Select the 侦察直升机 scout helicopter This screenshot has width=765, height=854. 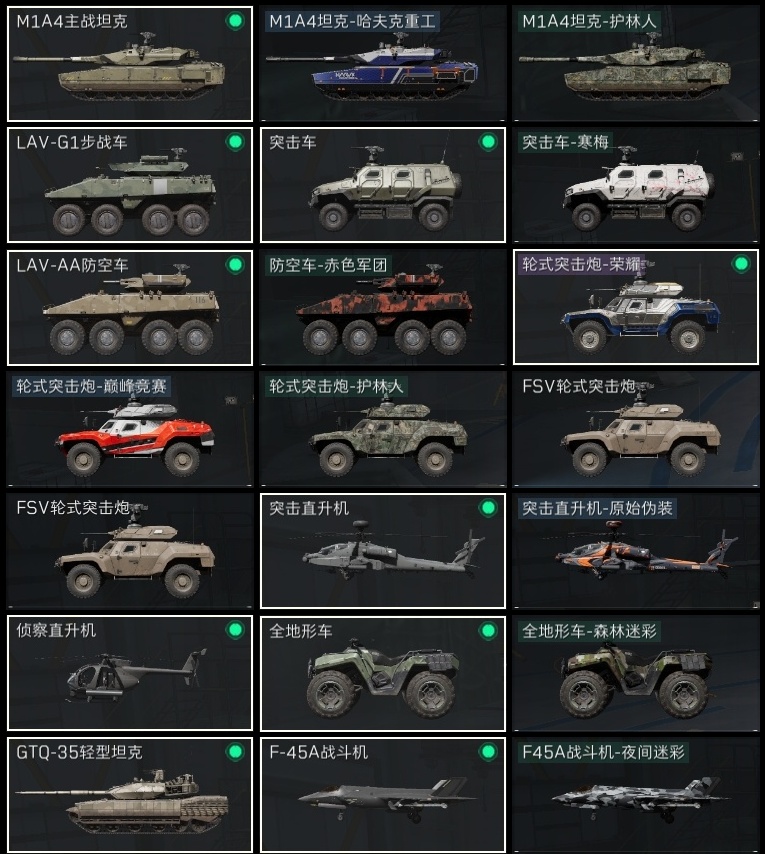[130, 673]
